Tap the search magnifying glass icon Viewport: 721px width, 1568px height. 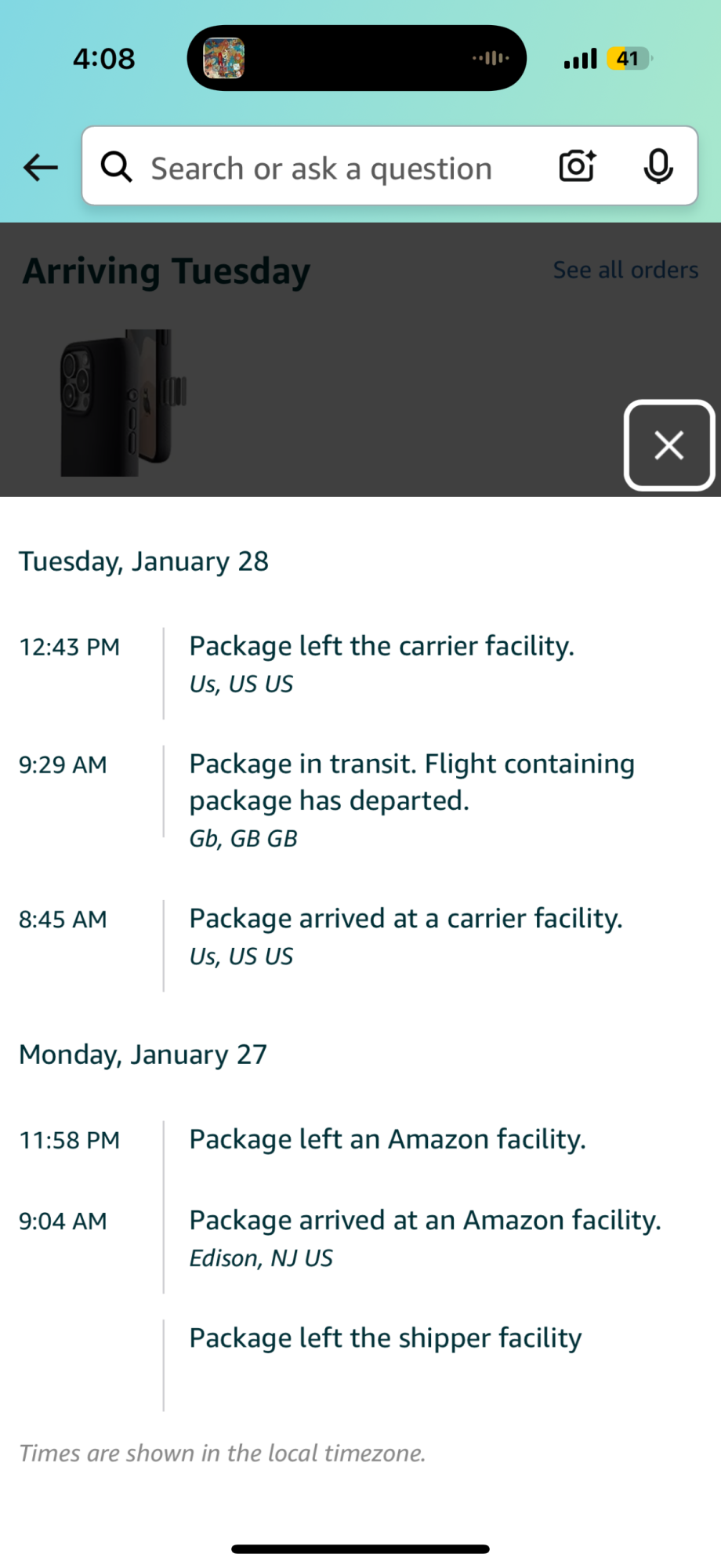click(x=117, y=167)
